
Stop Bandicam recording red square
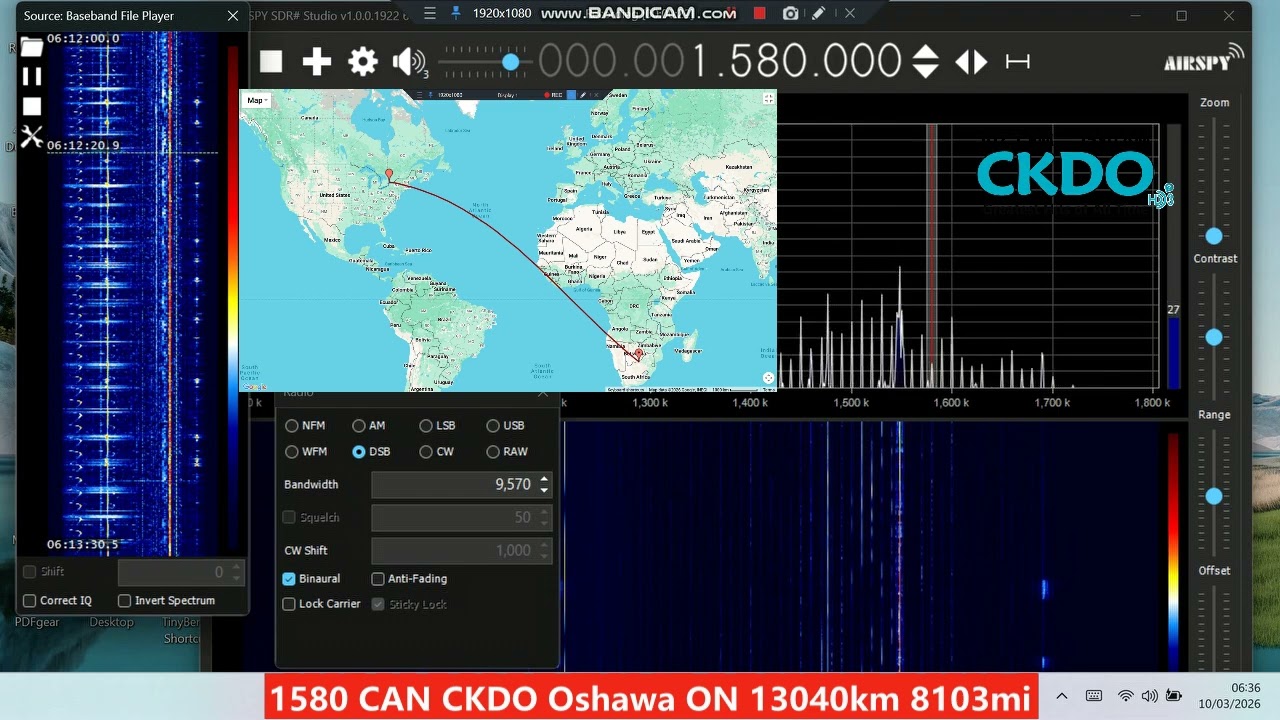tap(759, 14)
